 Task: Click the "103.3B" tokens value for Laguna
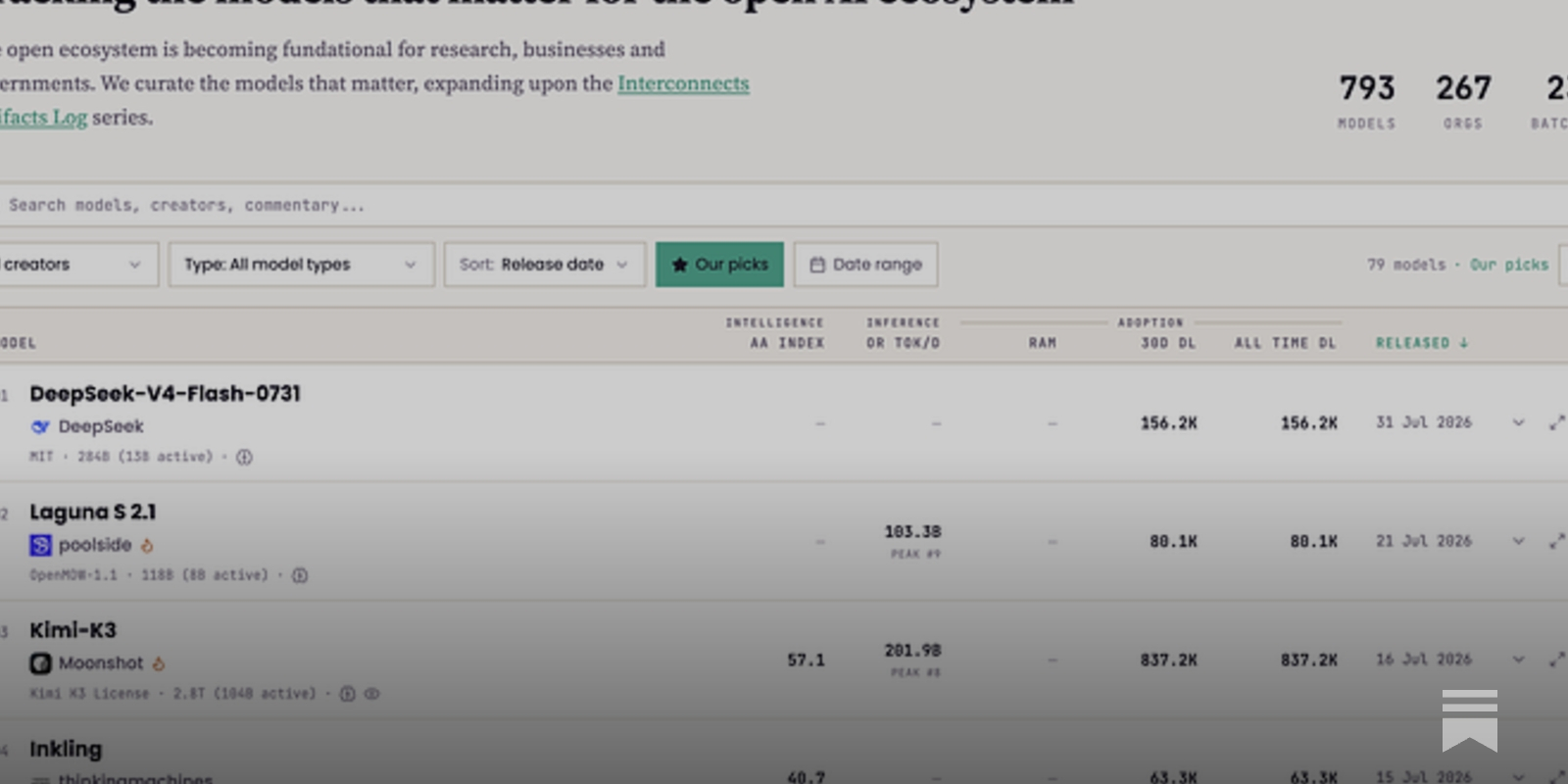click(x=912, y=531)
